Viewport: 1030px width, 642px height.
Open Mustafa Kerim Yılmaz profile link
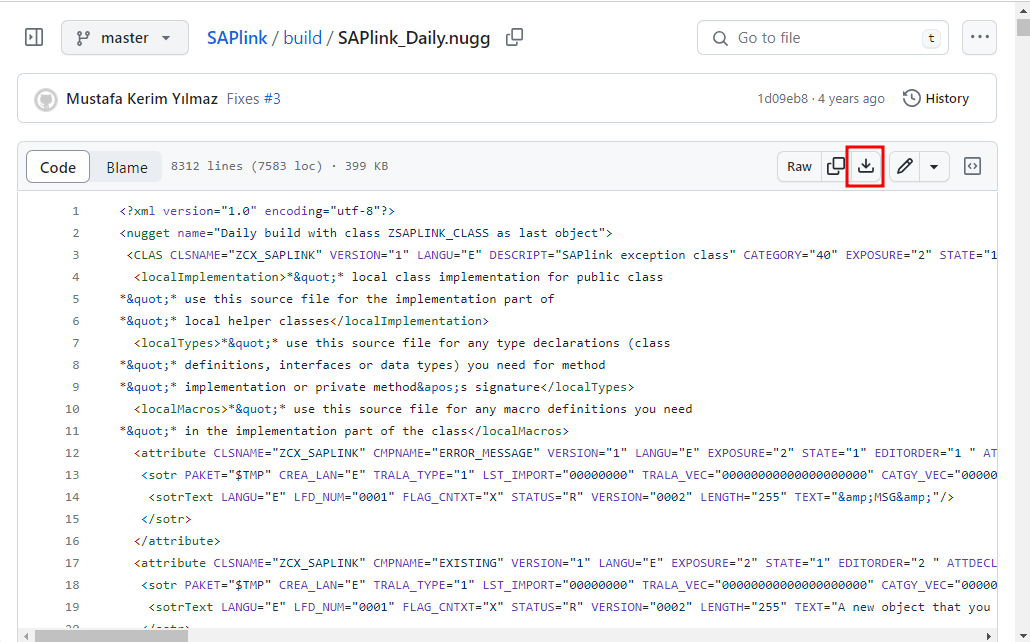(142, 99)
